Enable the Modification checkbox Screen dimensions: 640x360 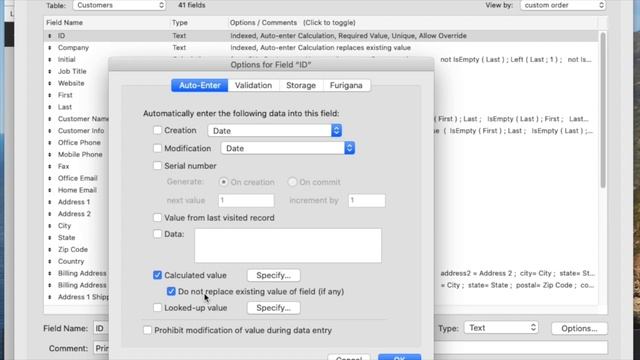click(x=157, y=148)
